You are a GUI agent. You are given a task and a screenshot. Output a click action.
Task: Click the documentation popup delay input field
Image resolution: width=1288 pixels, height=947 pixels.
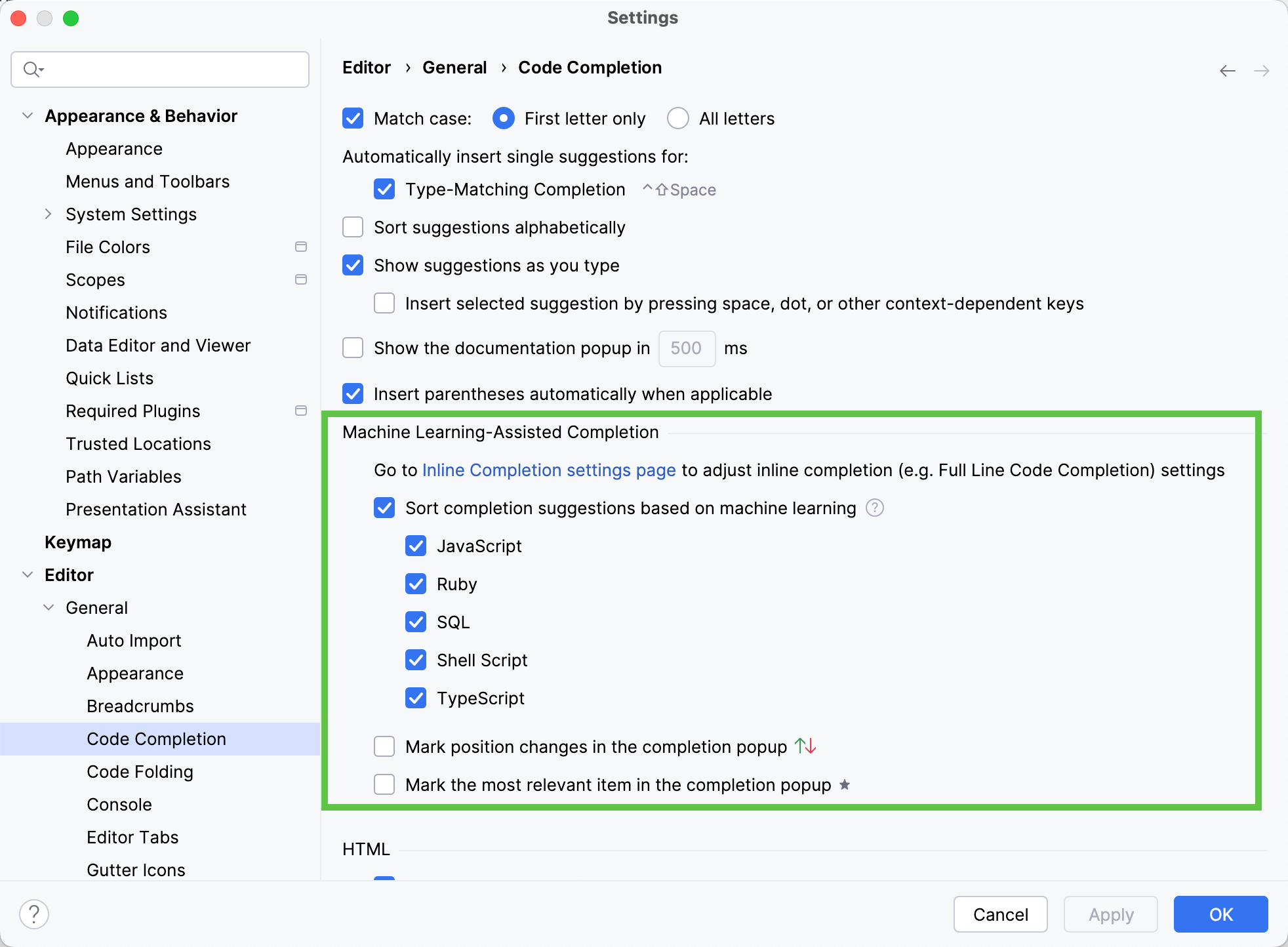[687, 348]
